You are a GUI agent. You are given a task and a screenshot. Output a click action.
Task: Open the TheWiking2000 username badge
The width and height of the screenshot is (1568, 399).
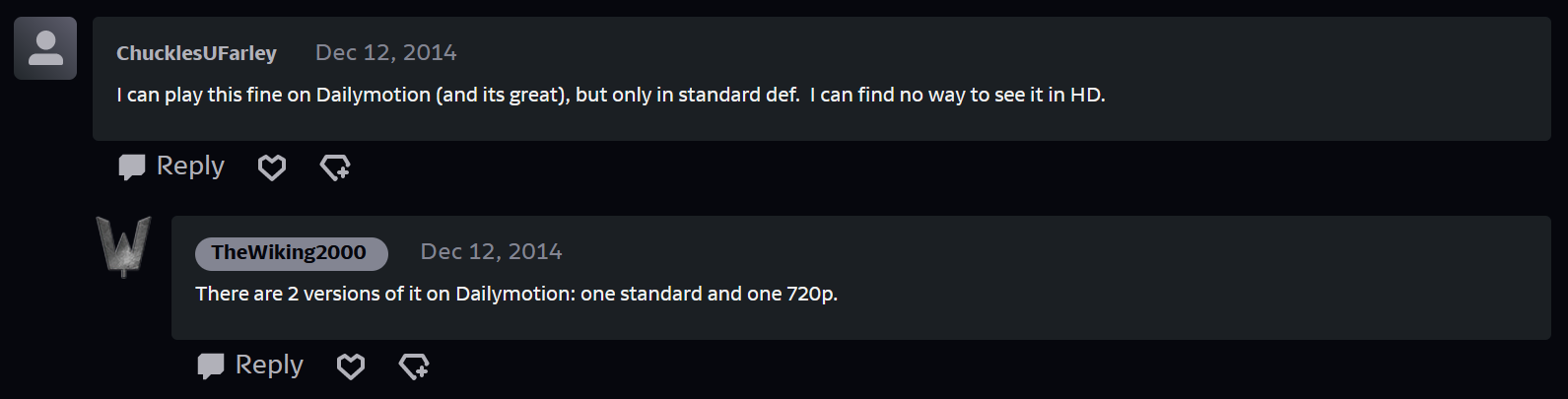[x=289, y=252]
